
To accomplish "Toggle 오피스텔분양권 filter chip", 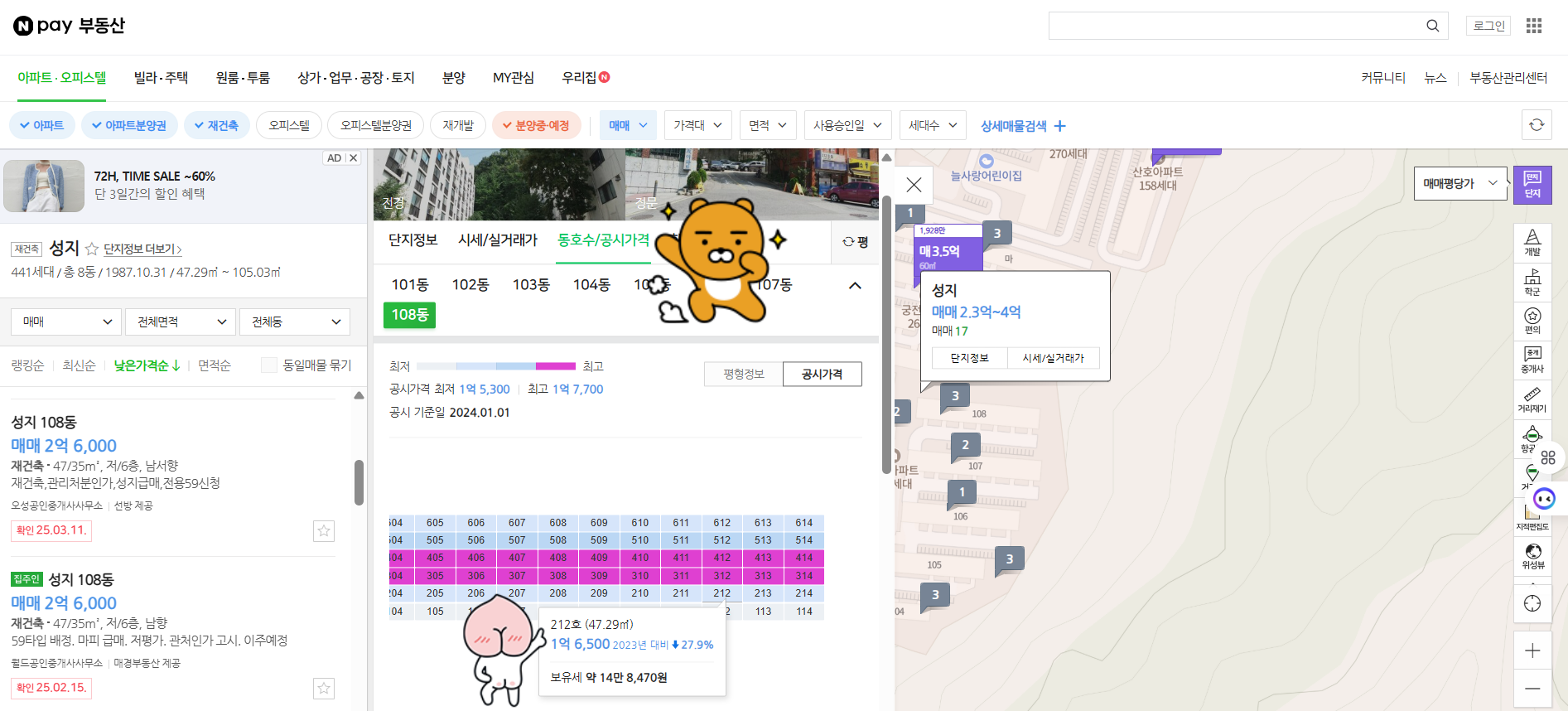I will coord(376,125).
